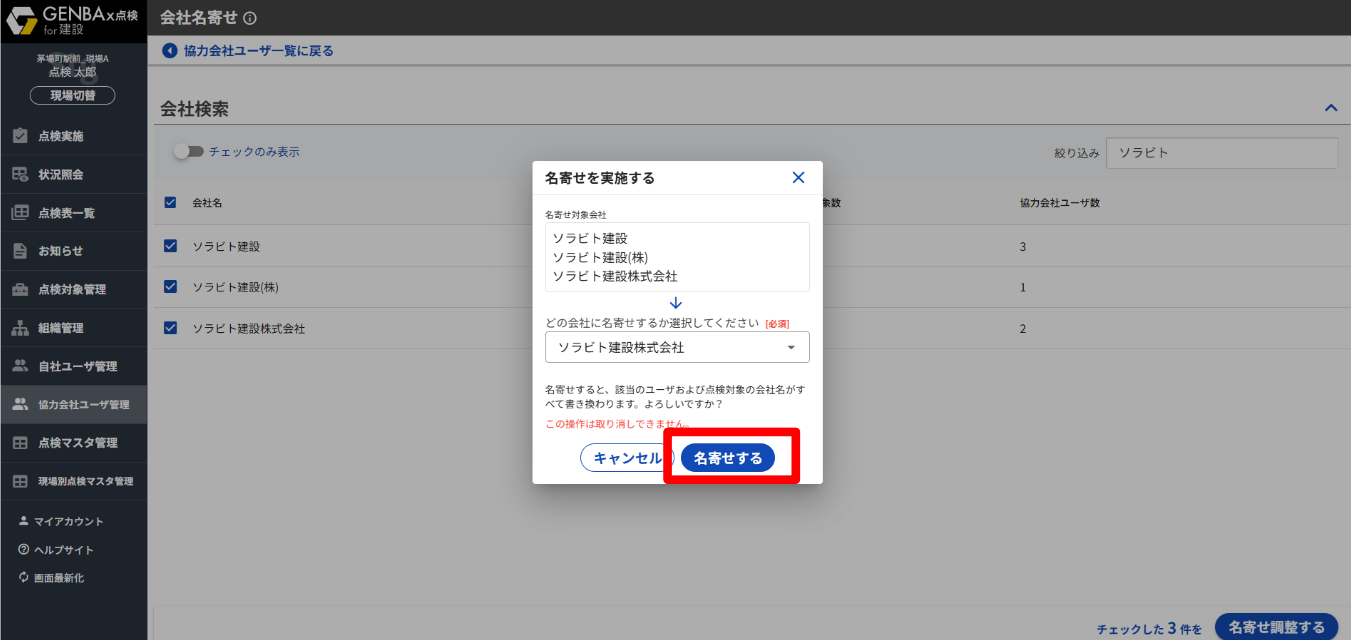Viewport: 1351px width, 640px height.
Task: Open the merge target company dropdown
Action: coord(677,347)
